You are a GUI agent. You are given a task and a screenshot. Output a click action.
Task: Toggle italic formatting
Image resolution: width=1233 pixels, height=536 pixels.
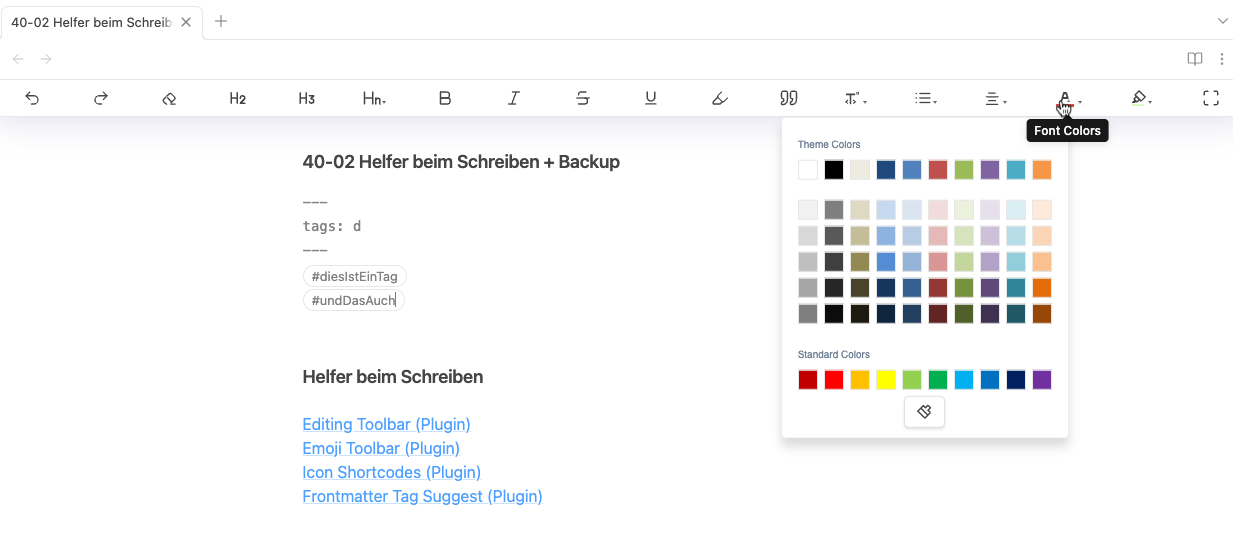coord(514,98)
